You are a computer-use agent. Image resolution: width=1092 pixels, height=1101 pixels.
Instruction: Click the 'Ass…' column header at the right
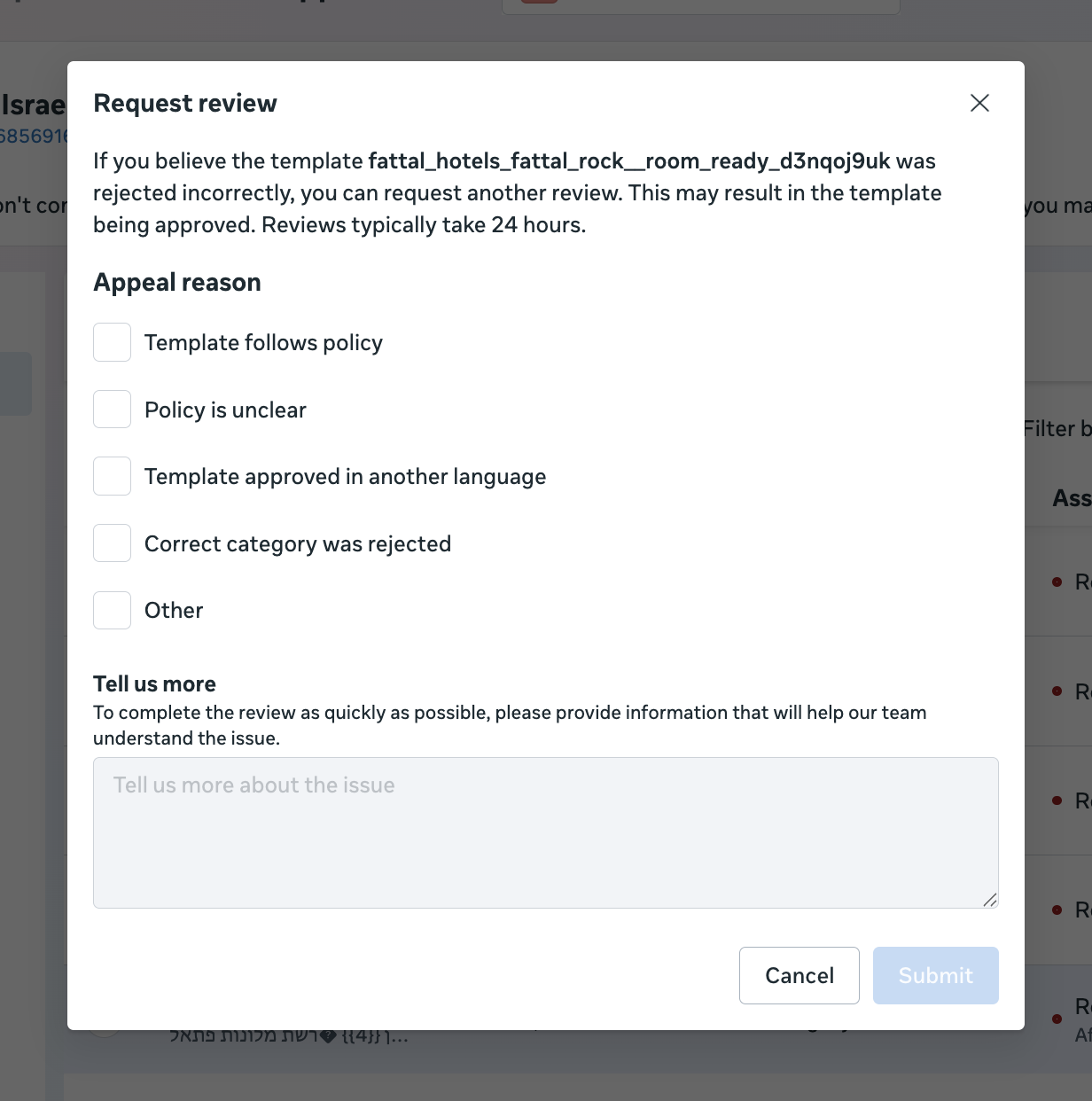coord(1071,499)
